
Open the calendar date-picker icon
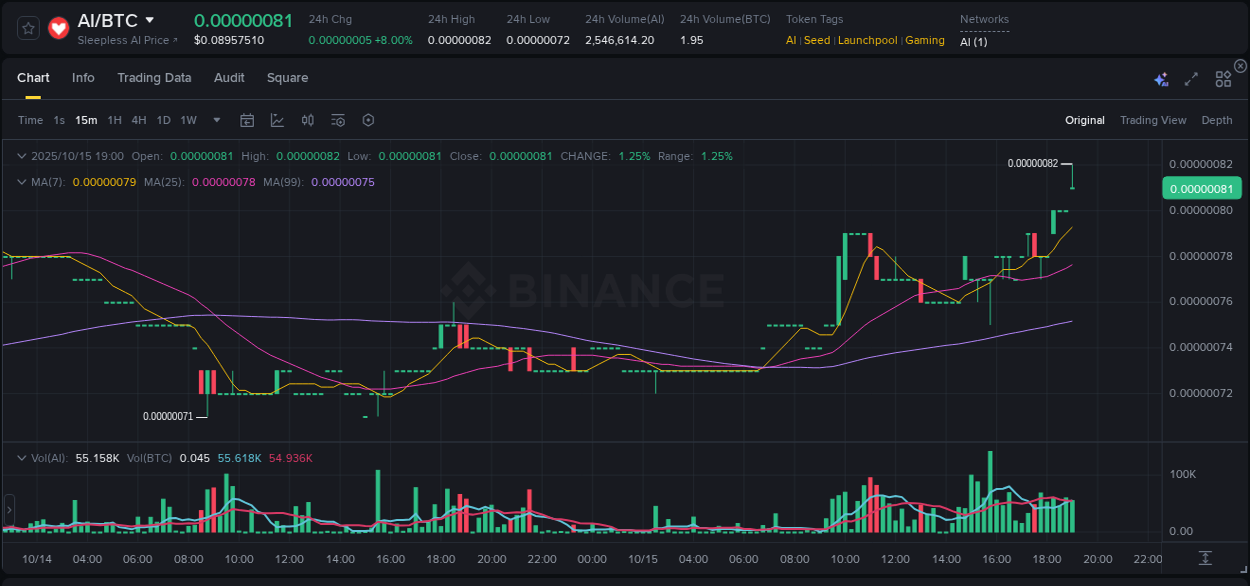[x=247, y=120]
